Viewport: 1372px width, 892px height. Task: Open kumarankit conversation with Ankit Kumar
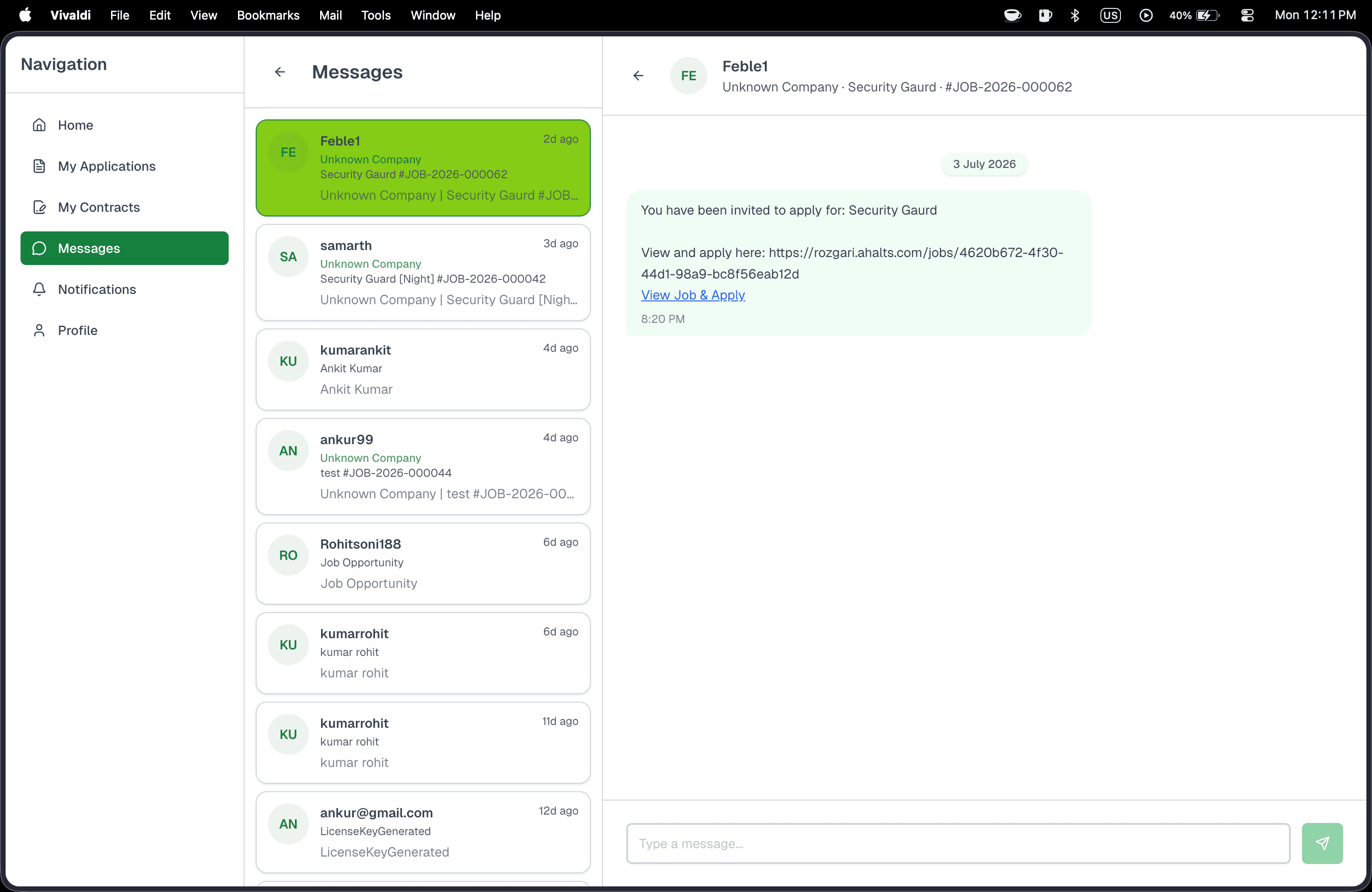click(423, 369)
